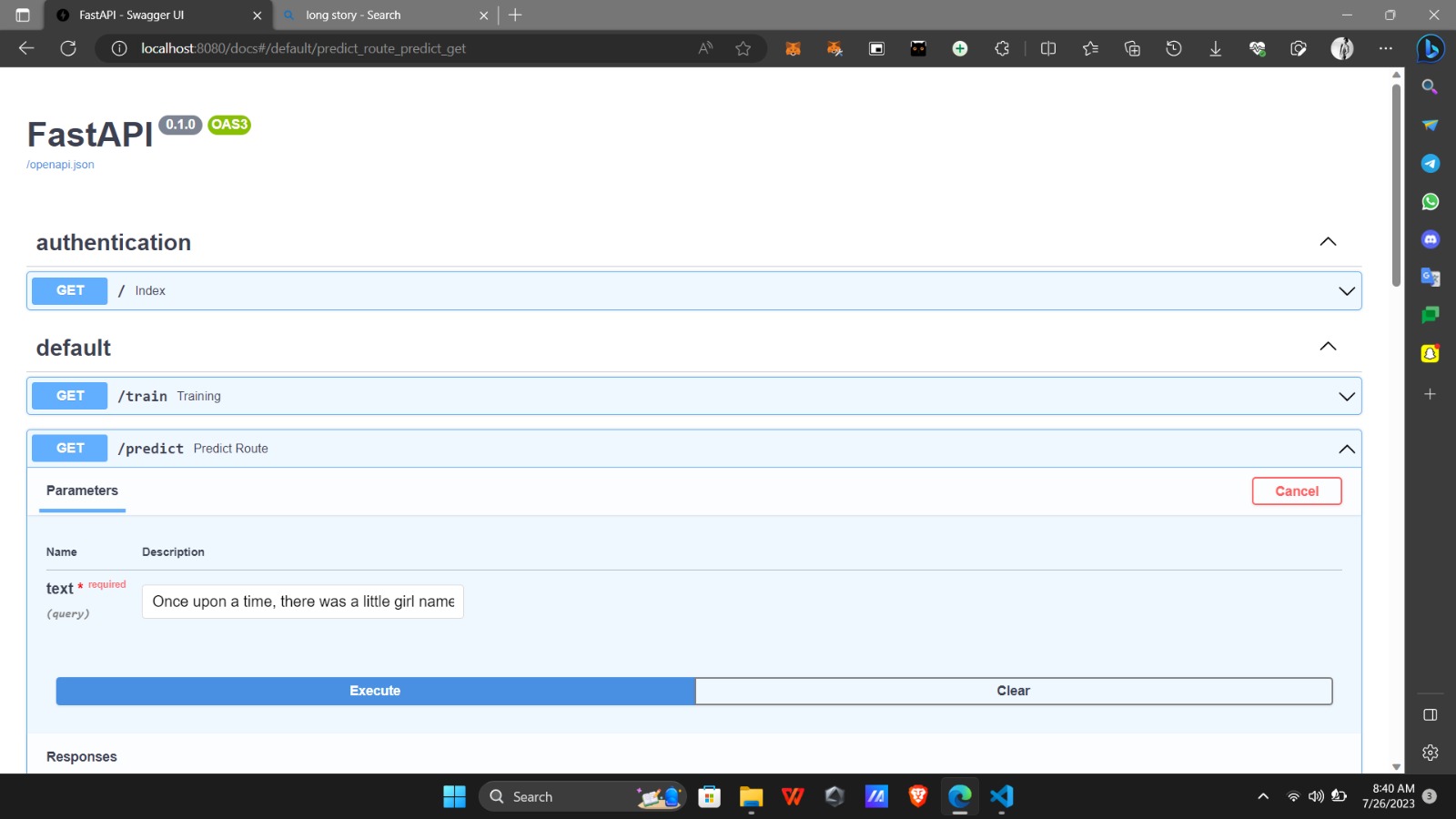
Task: Click the browser address bar URL
Action: [x=303, y=48]
